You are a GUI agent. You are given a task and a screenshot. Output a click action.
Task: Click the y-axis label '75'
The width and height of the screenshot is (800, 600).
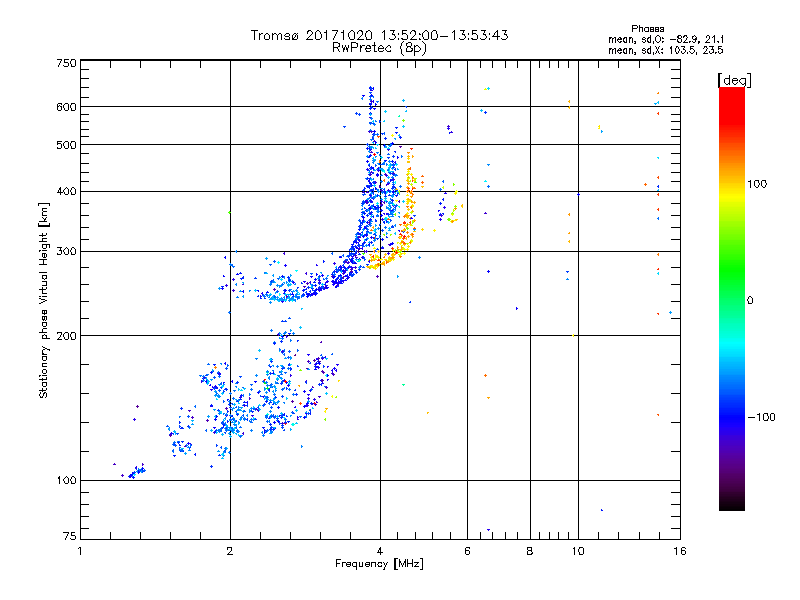pos(70,536)
